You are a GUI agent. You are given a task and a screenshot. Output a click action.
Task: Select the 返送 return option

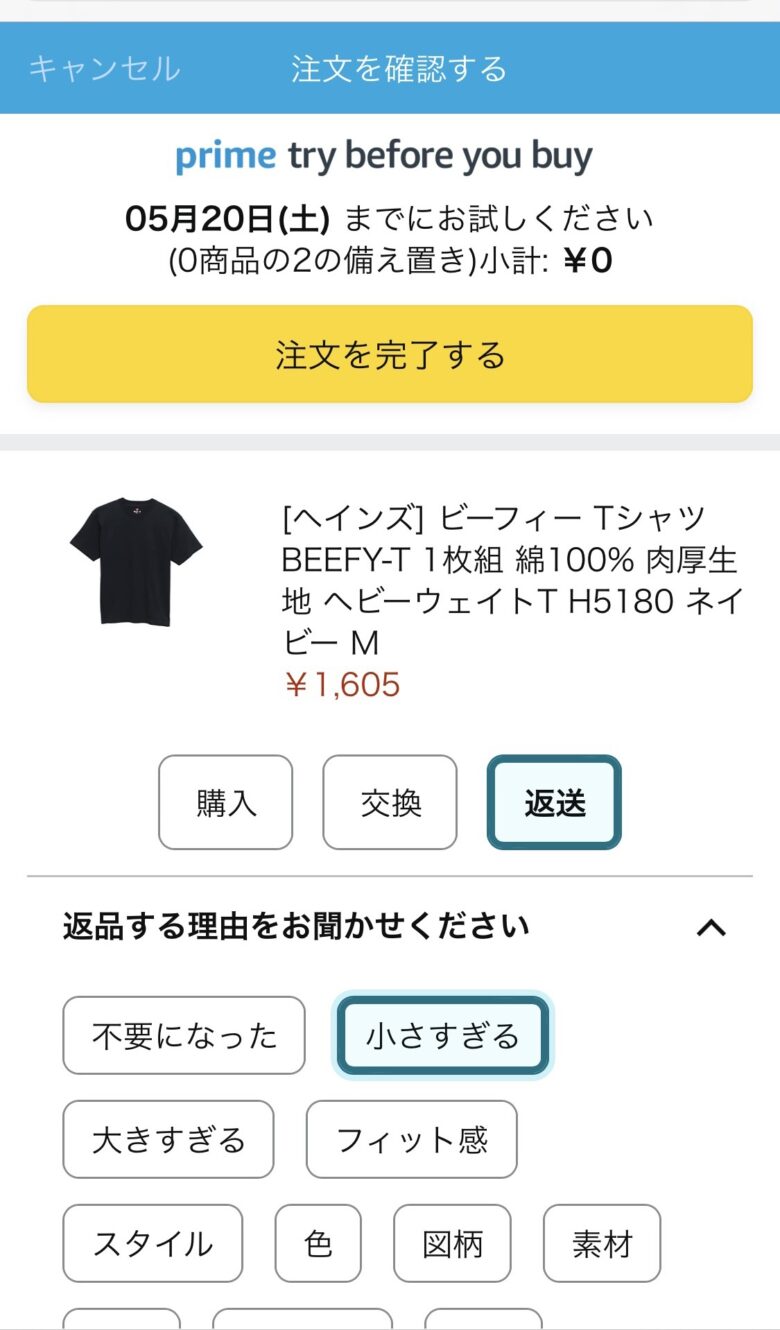554,802
